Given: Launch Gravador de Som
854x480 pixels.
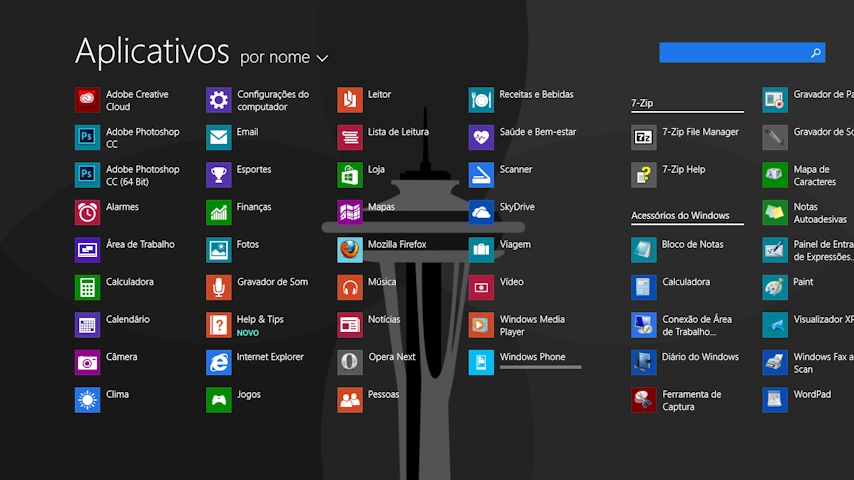Looking at the screenshot, I should 218,288.
